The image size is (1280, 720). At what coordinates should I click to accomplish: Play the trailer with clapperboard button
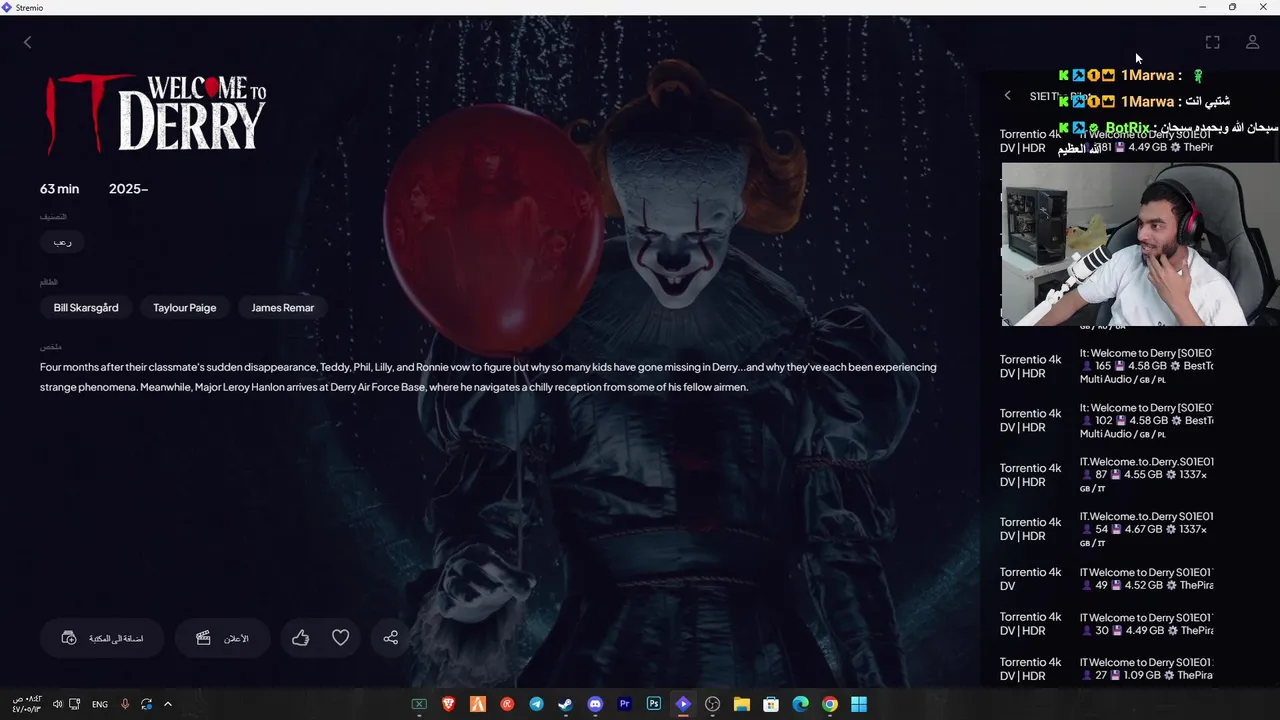click(222, 638)
